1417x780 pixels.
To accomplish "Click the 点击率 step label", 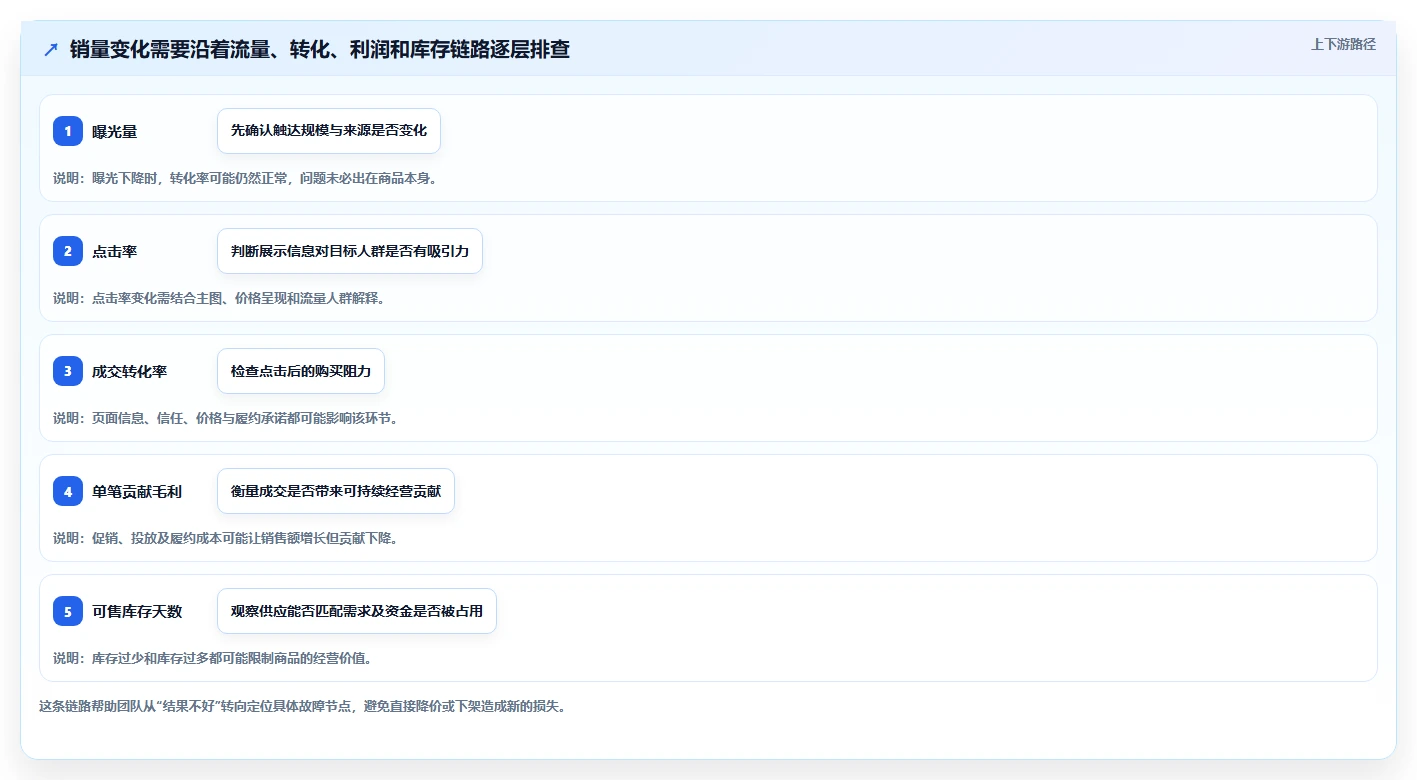I will click(x=115, y=251).
